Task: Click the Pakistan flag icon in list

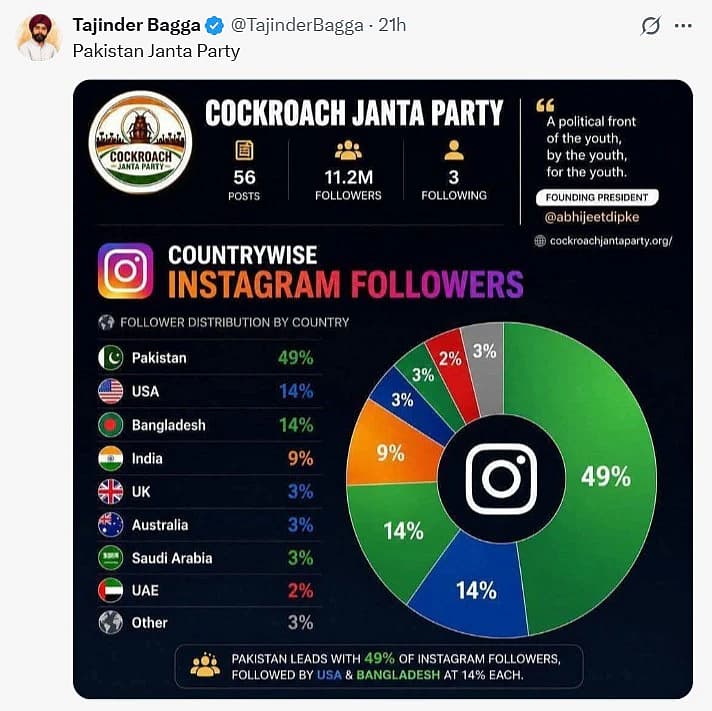Action: point(110,358)
